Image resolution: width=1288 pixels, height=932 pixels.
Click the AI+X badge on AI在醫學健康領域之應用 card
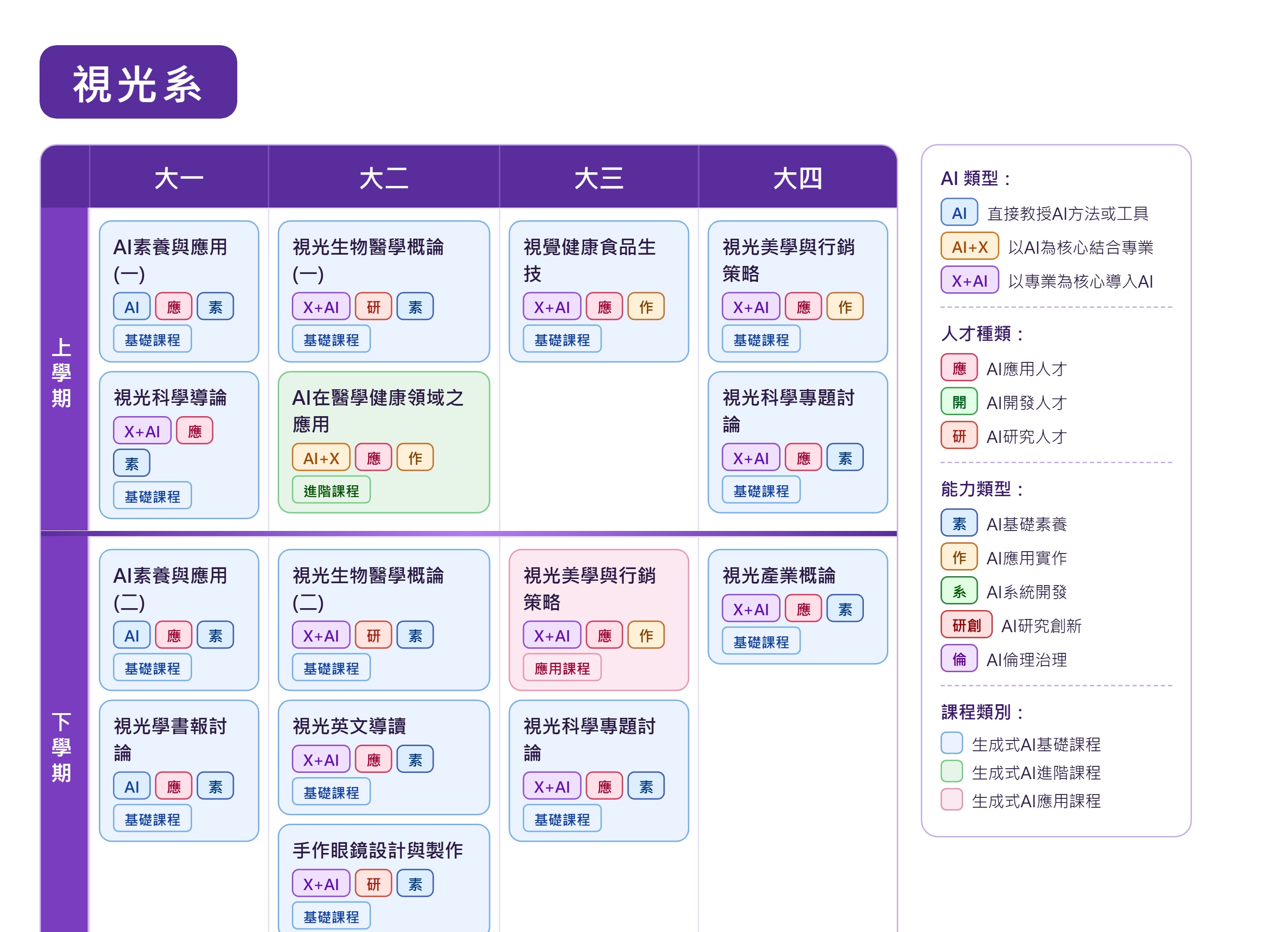tap(321, 458)
